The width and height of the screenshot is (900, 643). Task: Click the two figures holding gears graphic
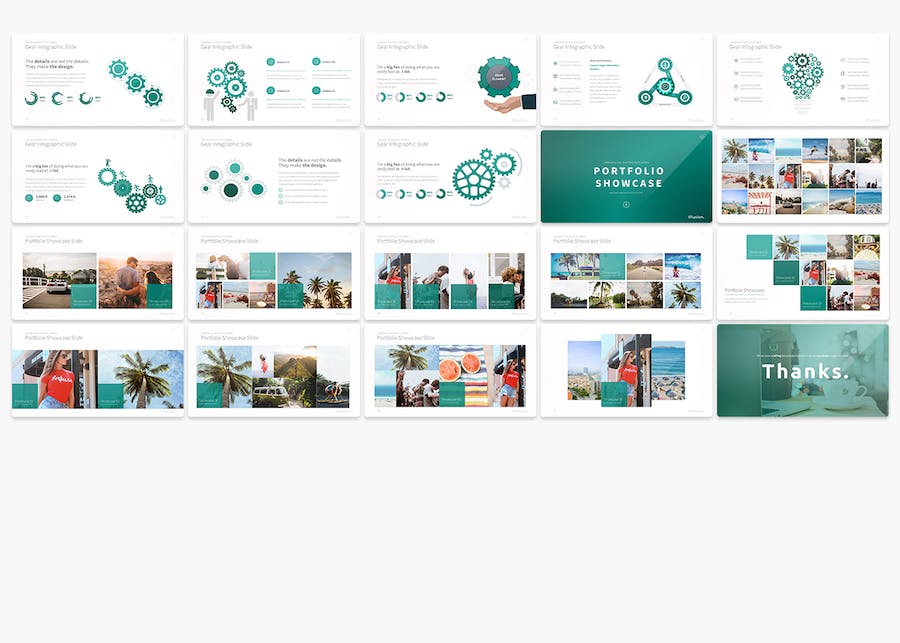[231, 89]
